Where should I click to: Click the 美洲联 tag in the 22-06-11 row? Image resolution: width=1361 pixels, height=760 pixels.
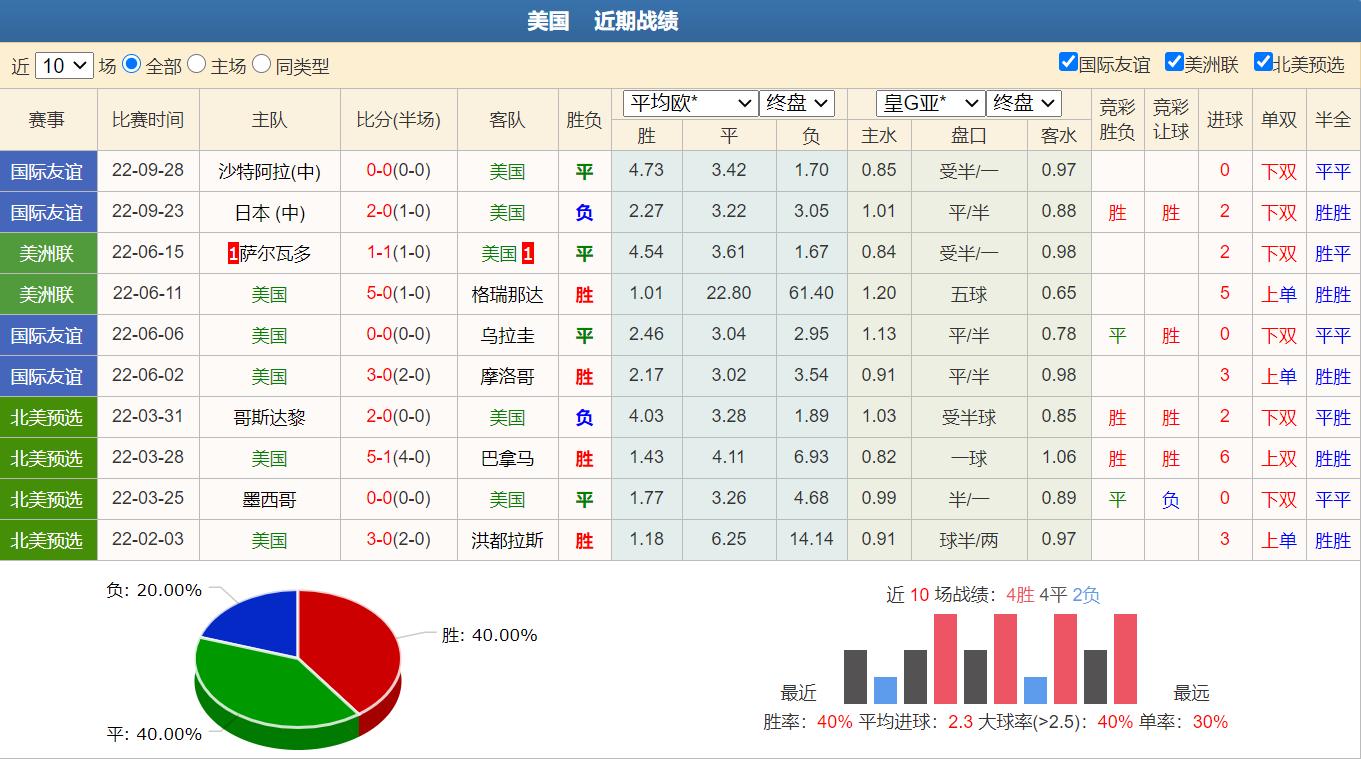[48, 294]
